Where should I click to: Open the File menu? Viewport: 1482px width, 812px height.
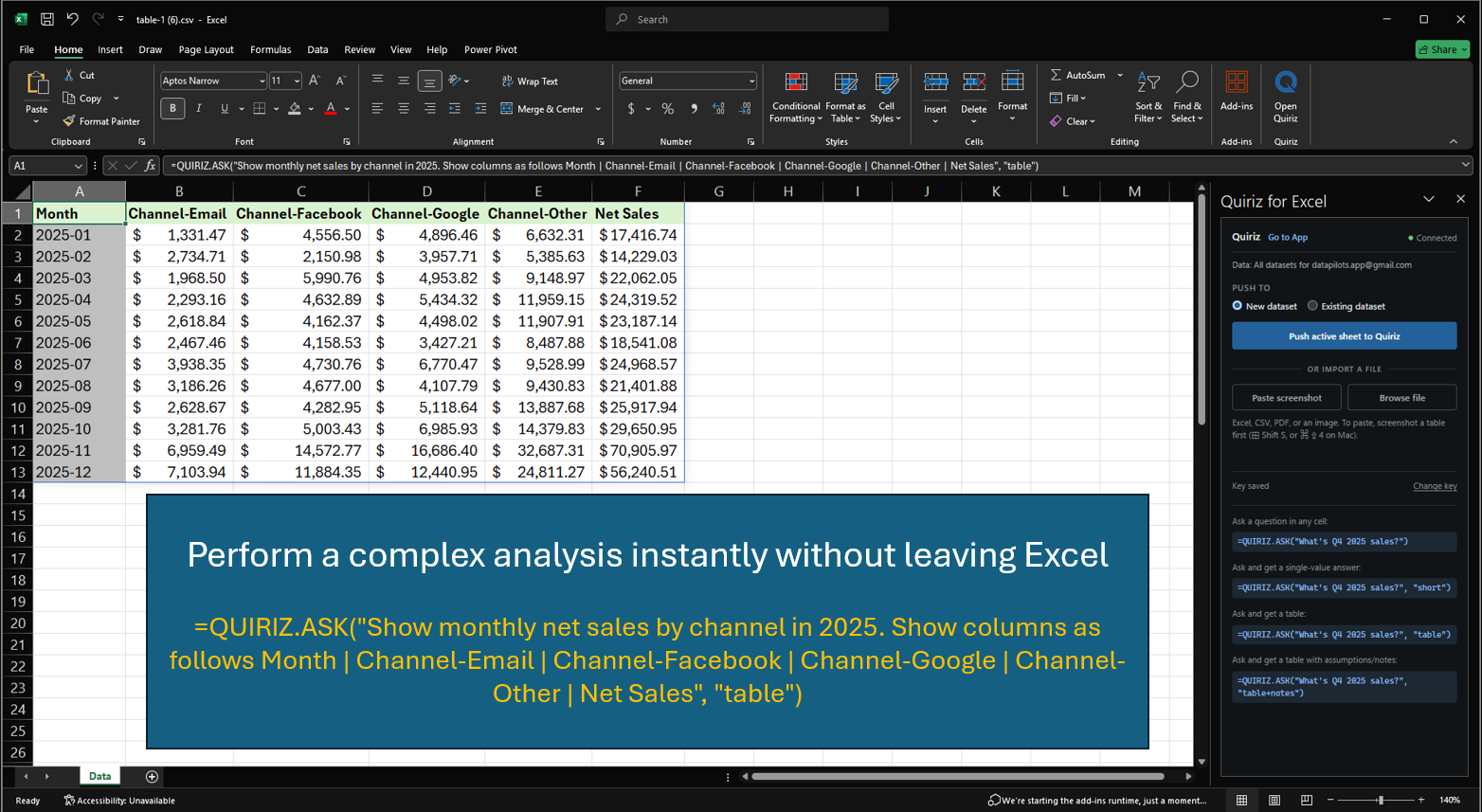tap(27, 49)
